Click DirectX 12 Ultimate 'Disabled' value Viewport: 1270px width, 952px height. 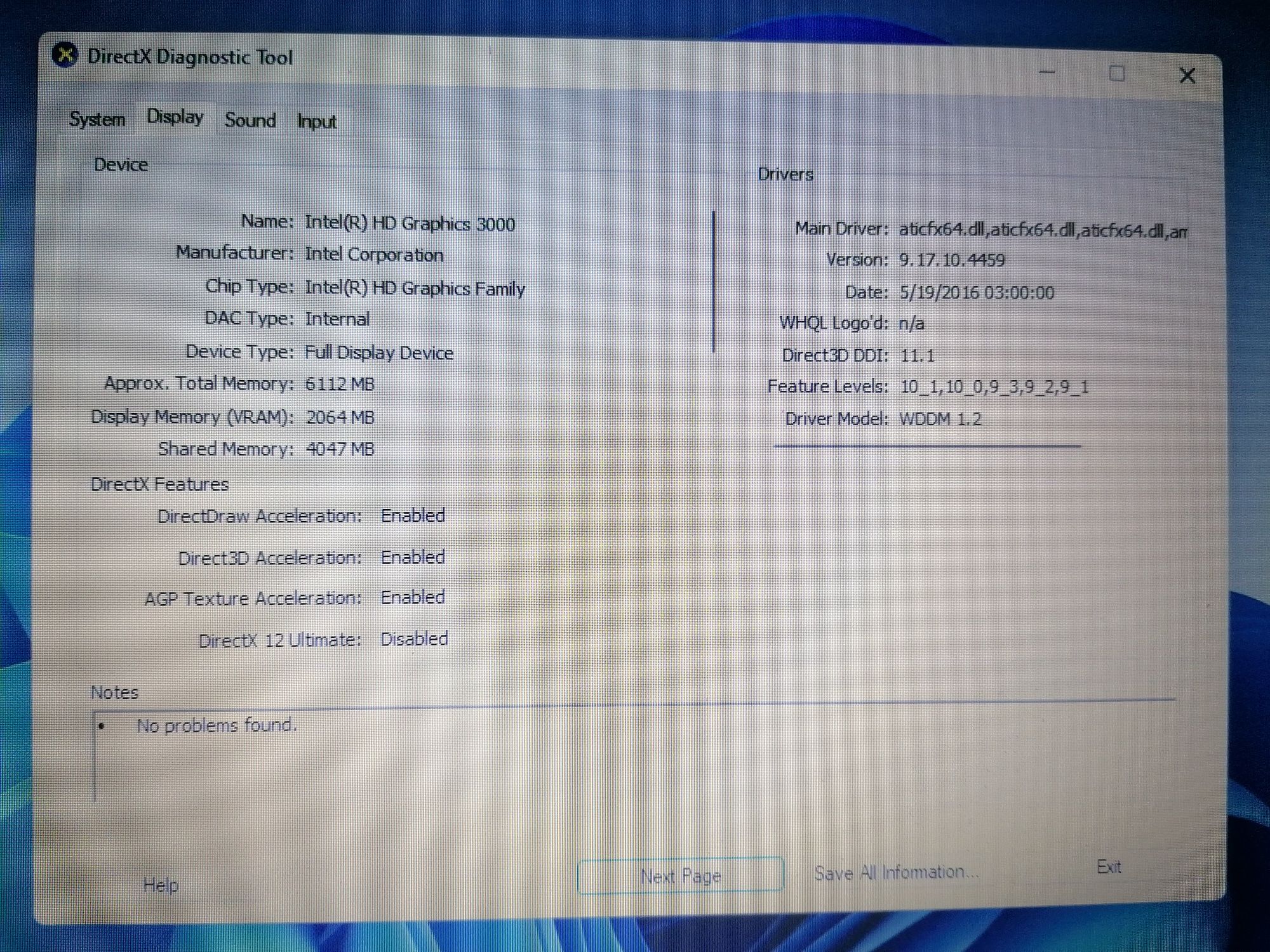tap(414, 638)
